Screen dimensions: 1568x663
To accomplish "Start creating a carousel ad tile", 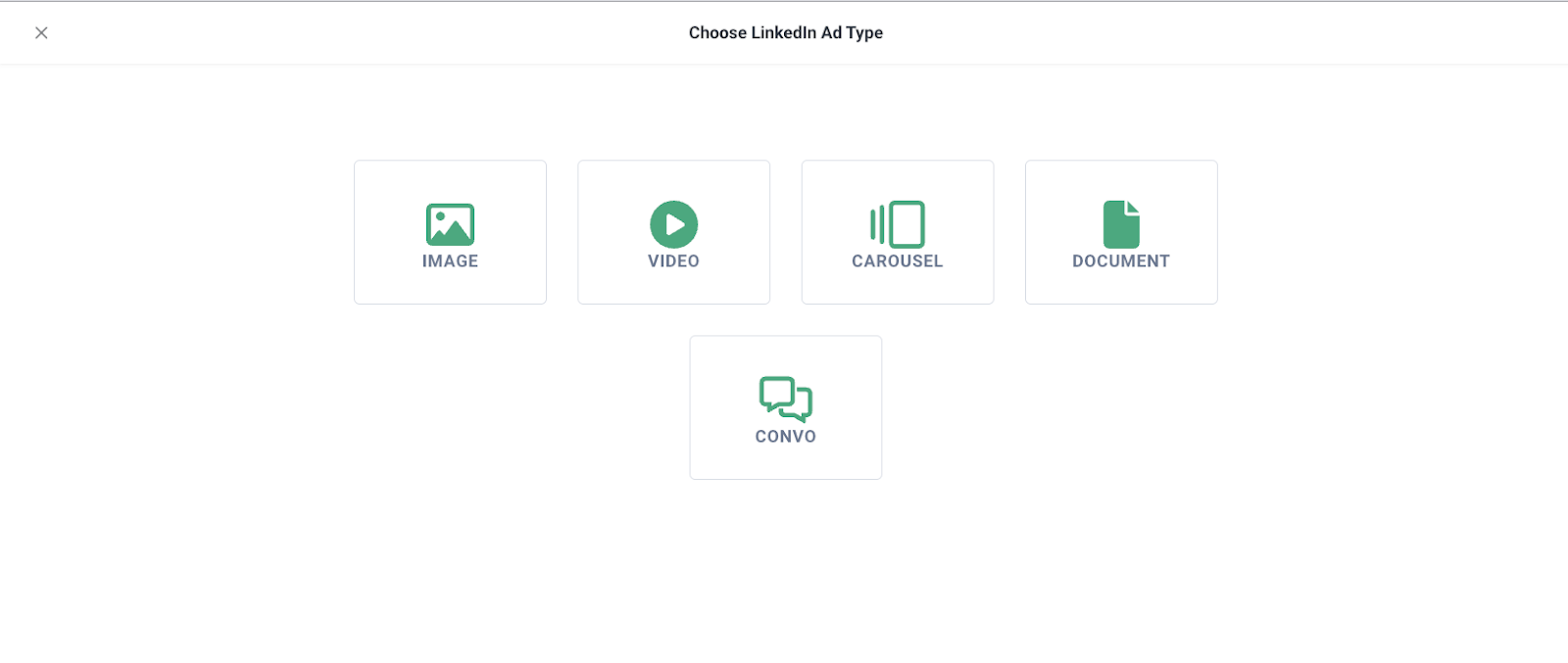I will (898, 232).
